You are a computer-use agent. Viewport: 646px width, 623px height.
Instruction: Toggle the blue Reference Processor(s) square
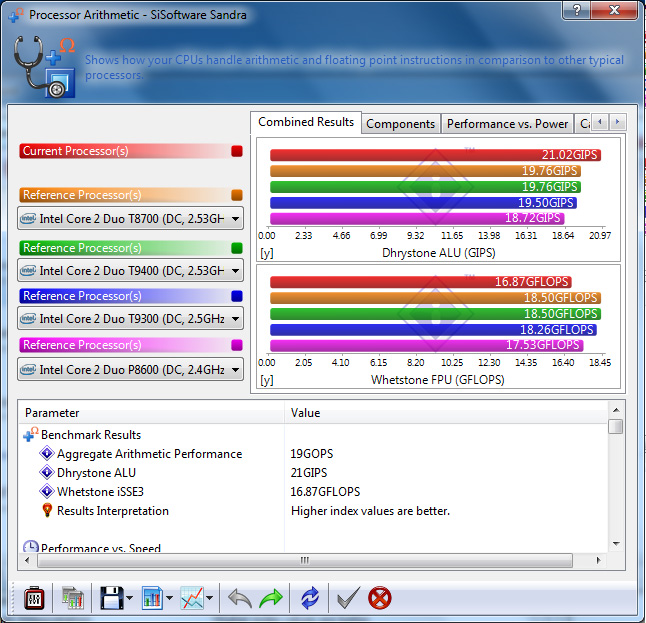point(237,296)
